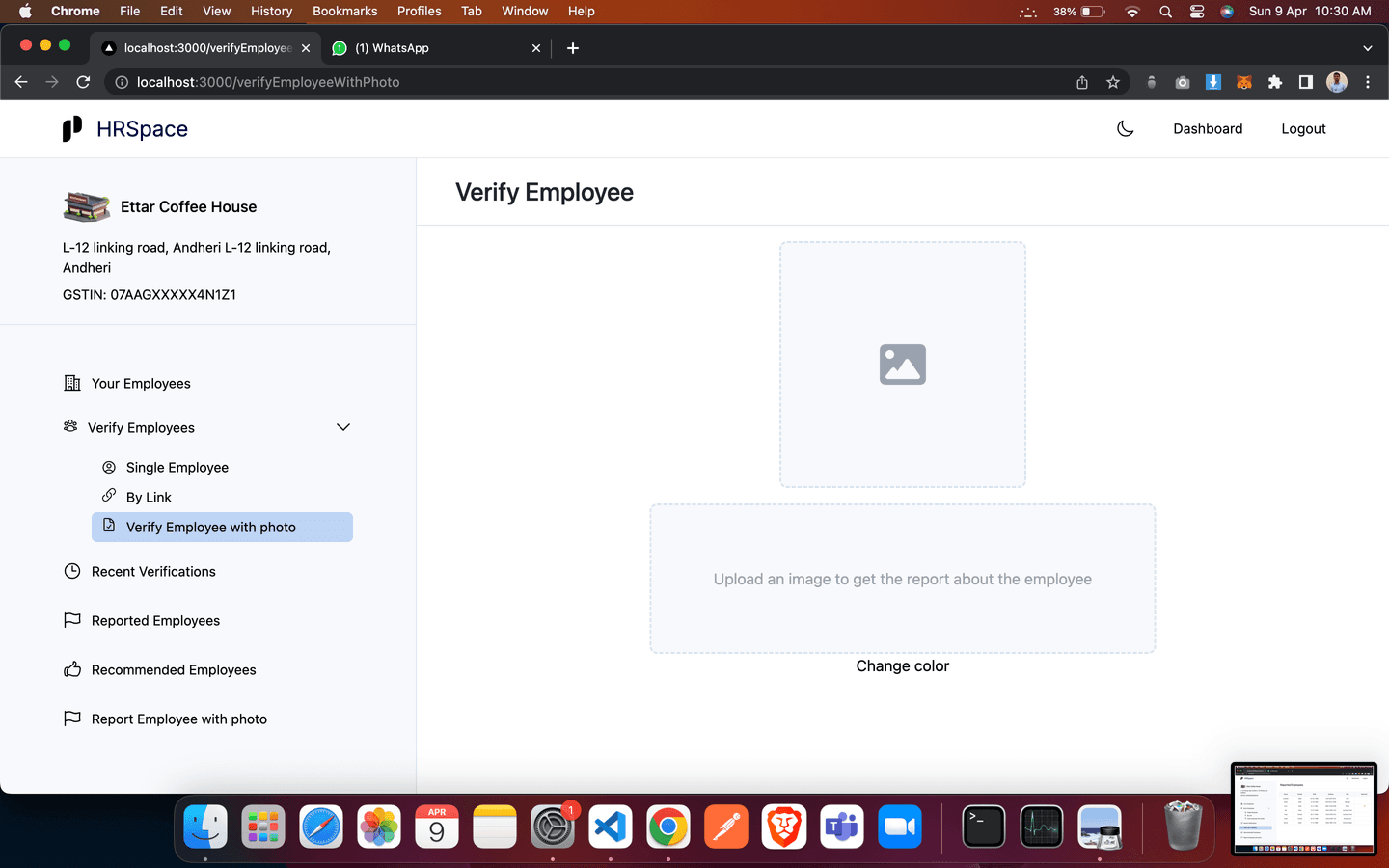This screenshot has width=1389, height=868.
Task: Open the View menu
Action: pyautogui.click(x=216, y=11)
